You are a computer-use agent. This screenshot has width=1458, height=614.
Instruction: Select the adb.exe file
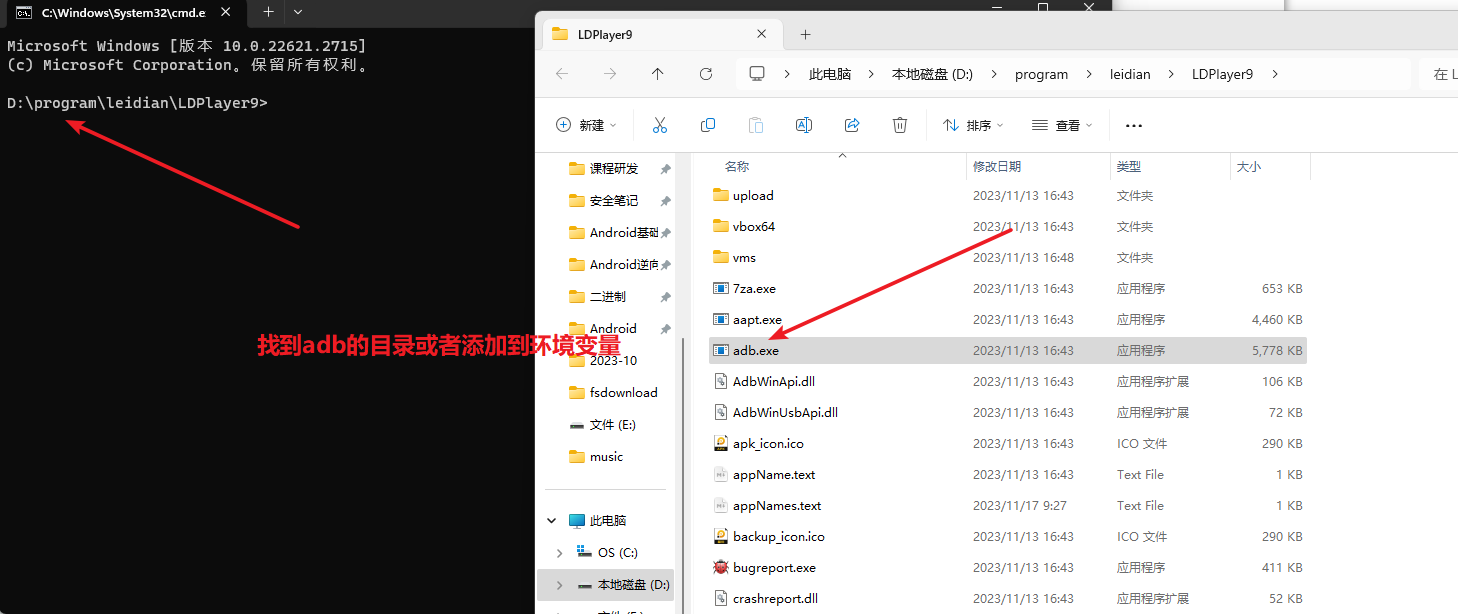[755, 351]
